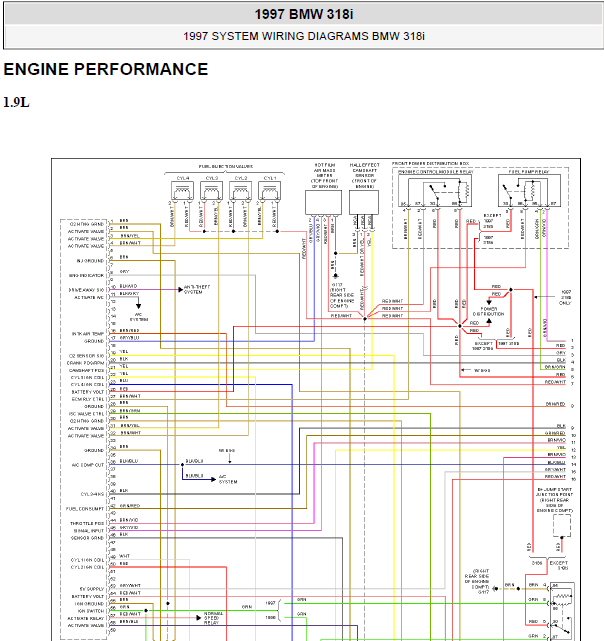Click the "IGN SWITCH" pin label
This screenshot has width=604, height=641.
(x=91, y=611)
